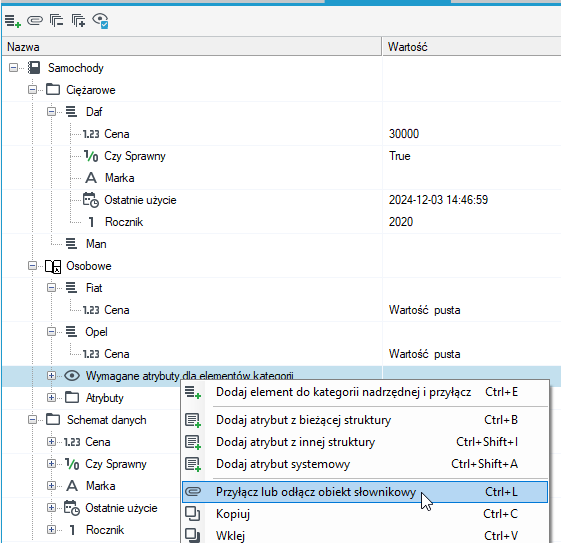Image resolution: width=561 pixels, height=543 pixels.
Task: Choose Dodaj element do kategorii nadrzędnej i przyłącz
Action: click(x=365, y=392)
